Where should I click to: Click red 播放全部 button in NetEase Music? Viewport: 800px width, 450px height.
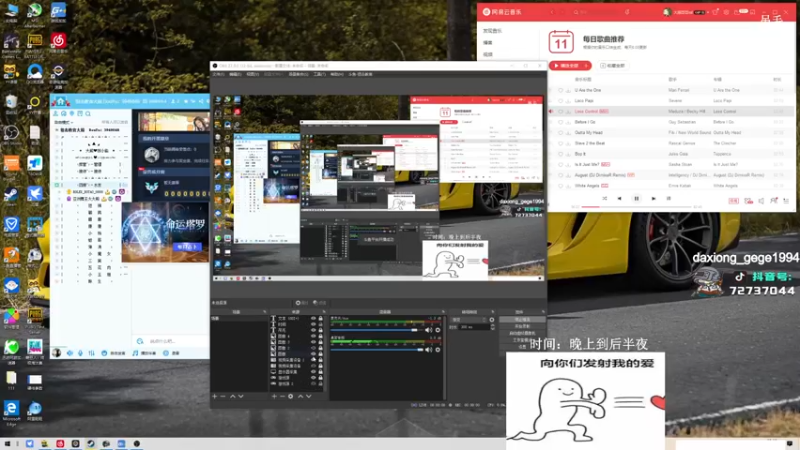coord(570,66)
